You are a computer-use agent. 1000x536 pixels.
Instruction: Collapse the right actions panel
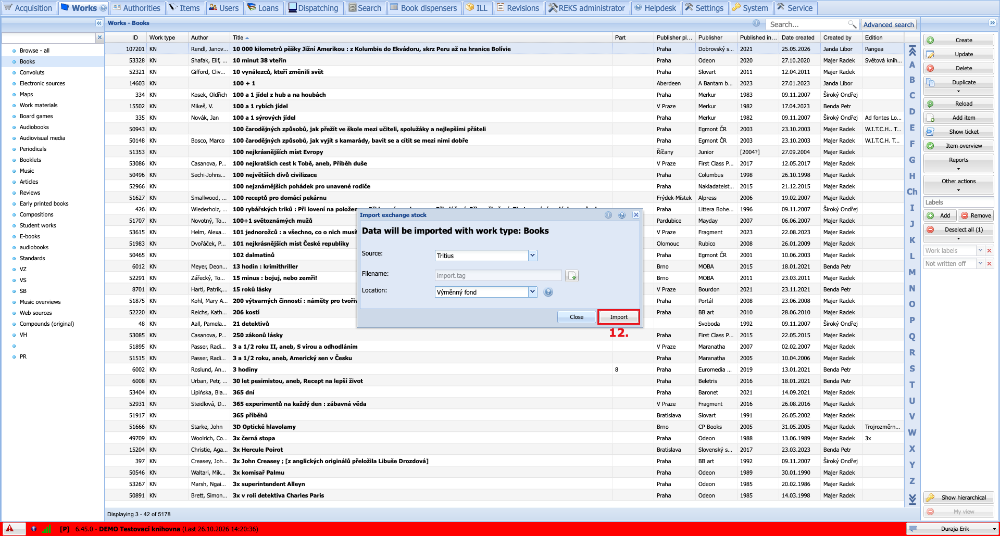pos(990,23)
